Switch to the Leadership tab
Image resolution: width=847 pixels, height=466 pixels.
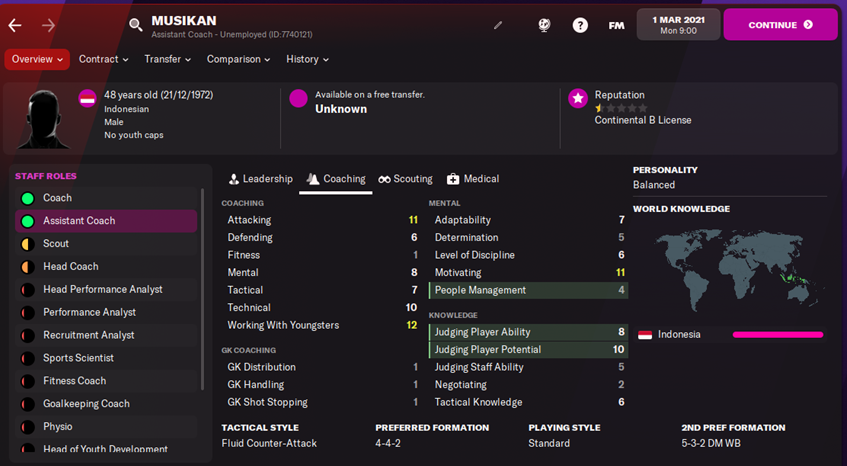[260, 179]
